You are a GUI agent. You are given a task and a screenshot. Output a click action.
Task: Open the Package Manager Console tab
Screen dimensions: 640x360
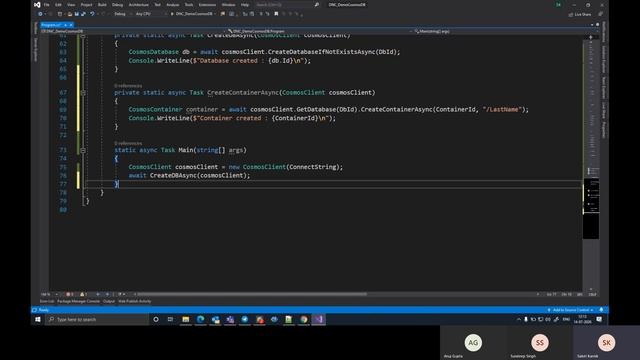pyautogui.click(x=78, y=301)
